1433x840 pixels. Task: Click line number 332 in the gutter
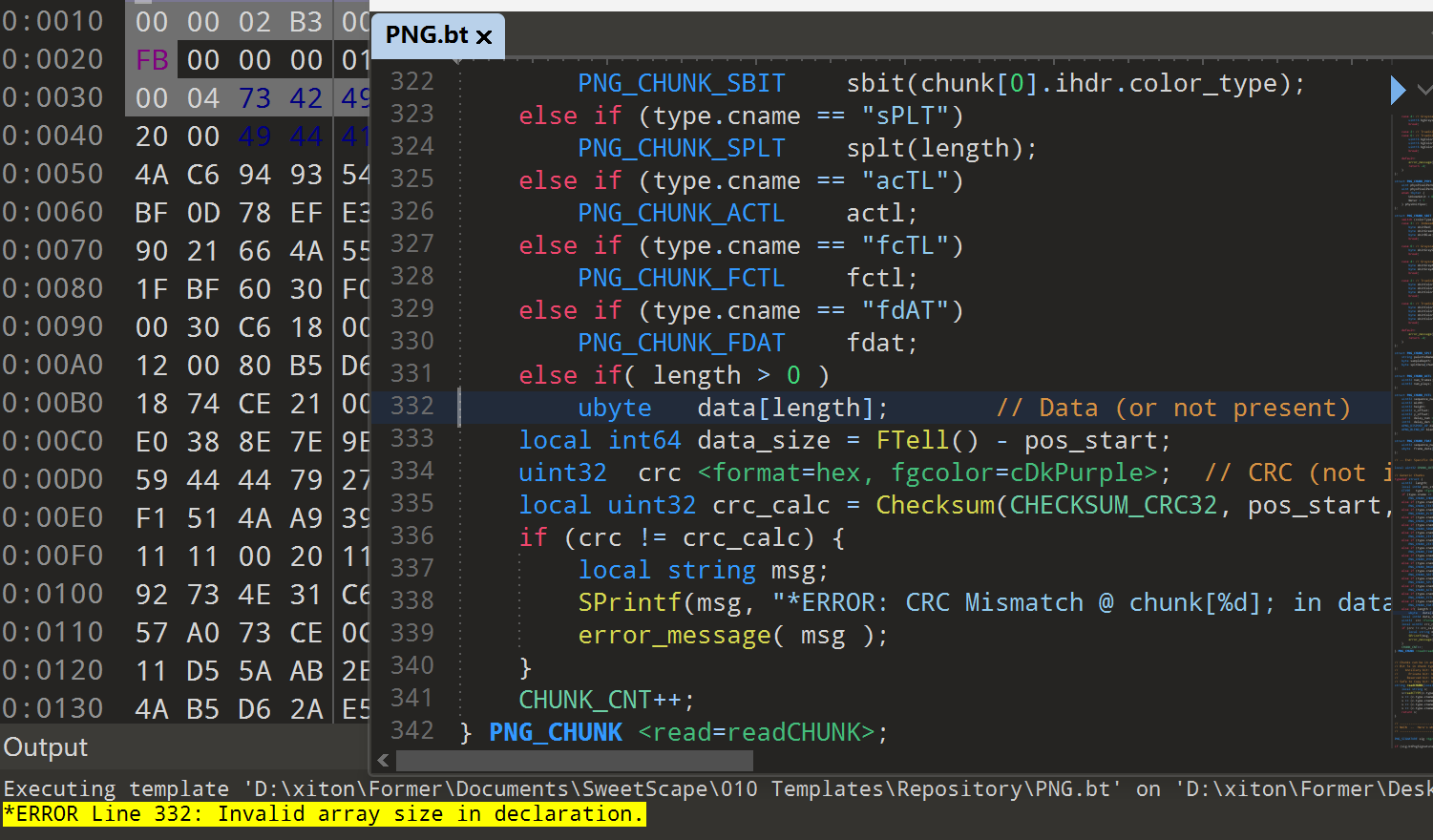pyautogui.click(x=411, y=407)
